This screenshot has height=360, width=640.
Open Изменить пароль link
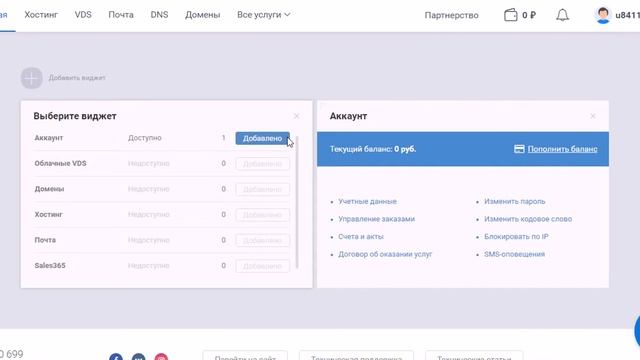coord(514,202)
